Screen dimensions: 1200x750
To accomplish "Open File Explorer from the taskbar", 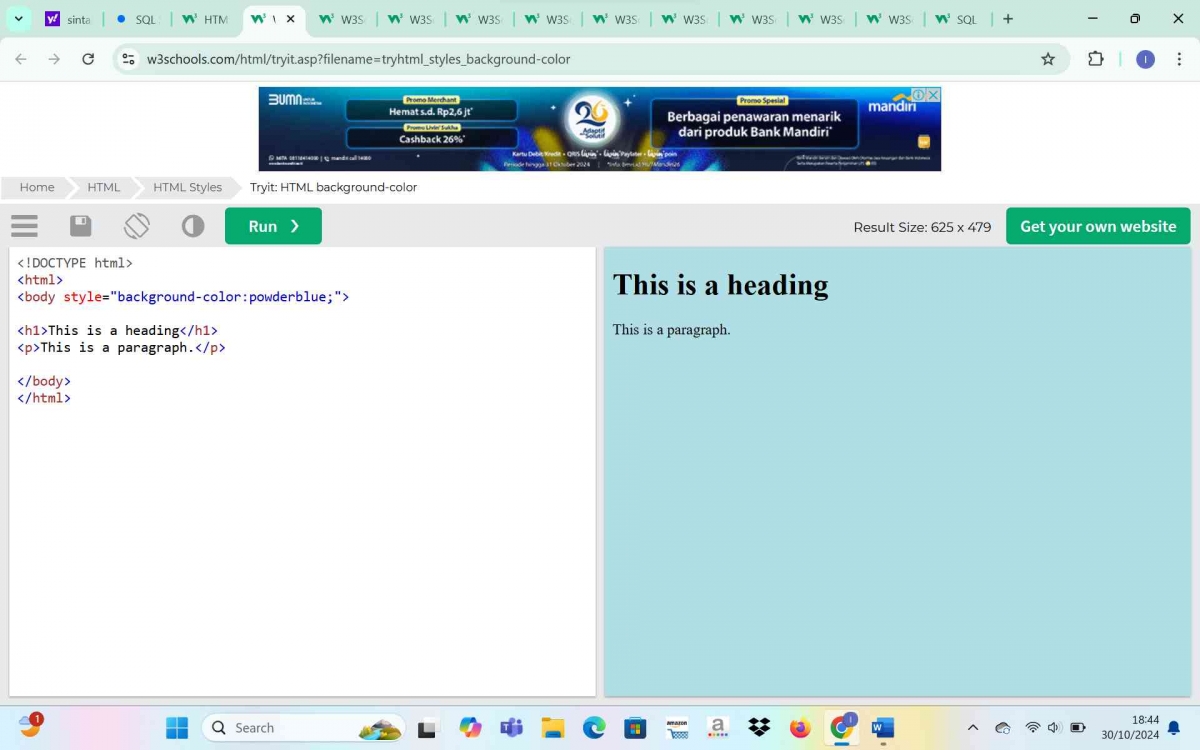I will 553,727.
